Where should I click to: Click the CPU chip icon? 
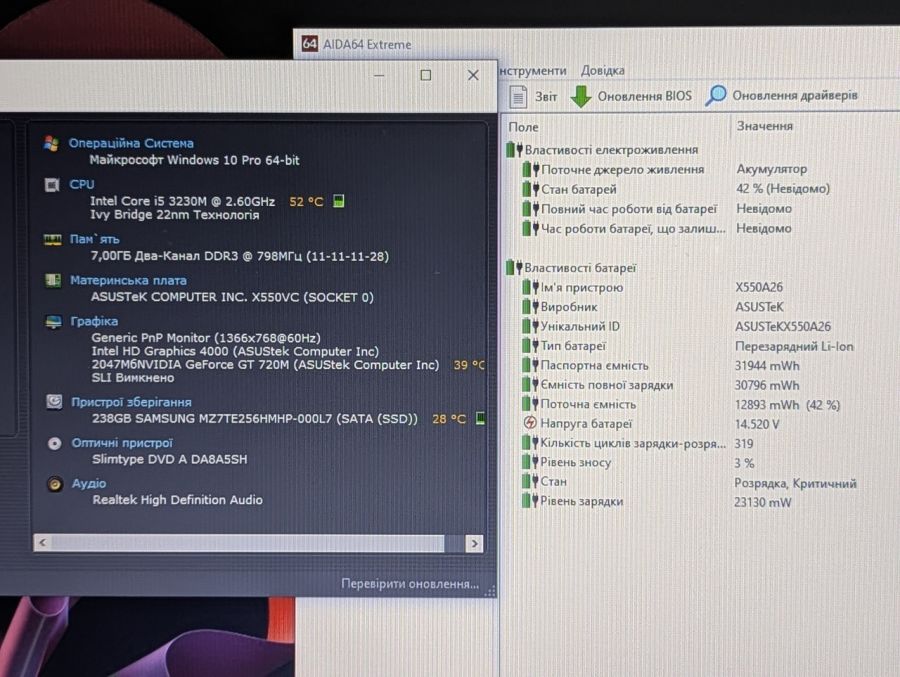click(52, 185)
